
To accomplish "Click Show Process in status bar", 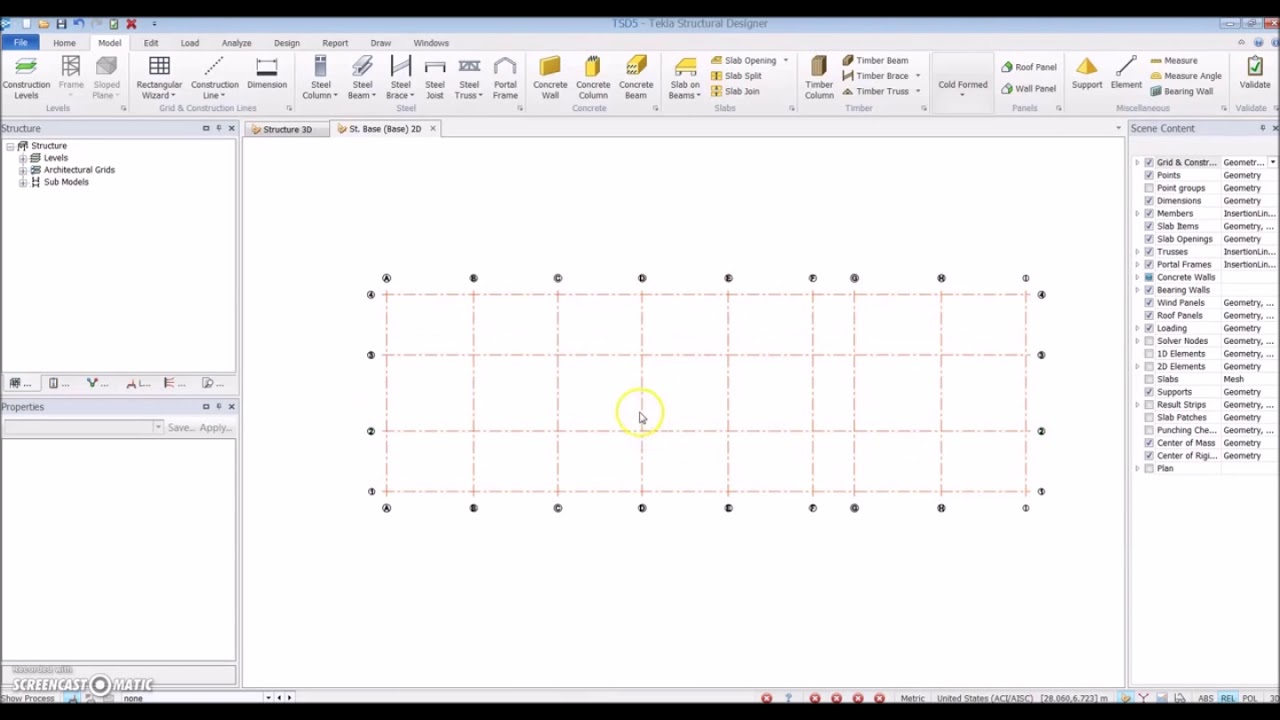I will click(x=27, y=698).
